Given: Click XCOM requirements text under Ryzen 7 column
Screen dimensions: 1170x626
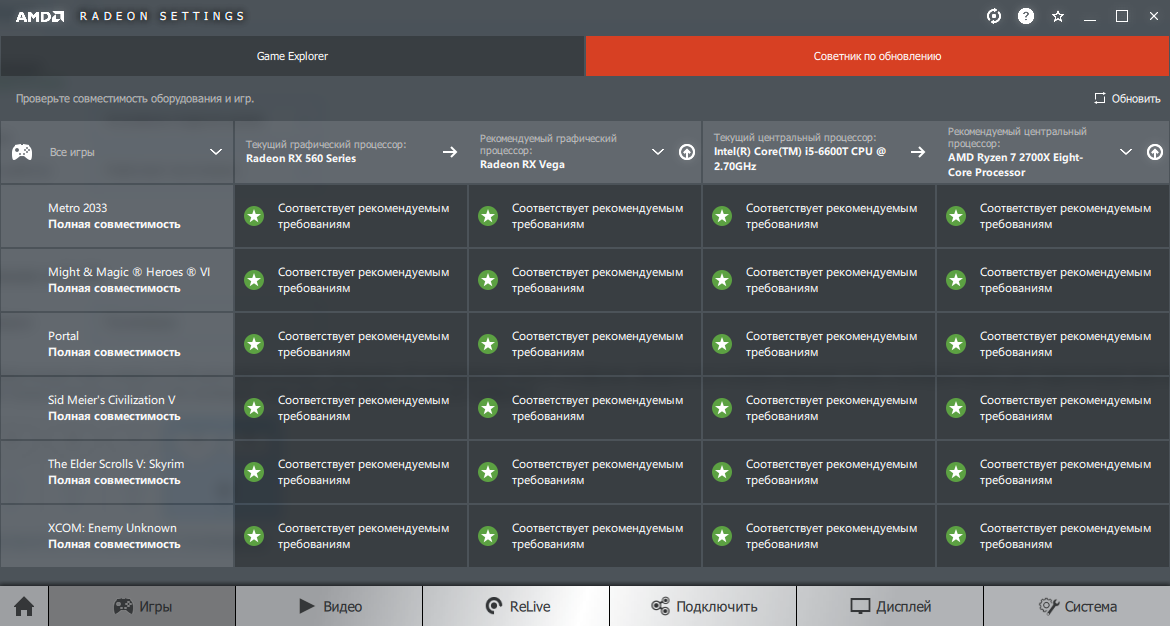Looking at the screenshot, I should click(x=1066, y=536).
